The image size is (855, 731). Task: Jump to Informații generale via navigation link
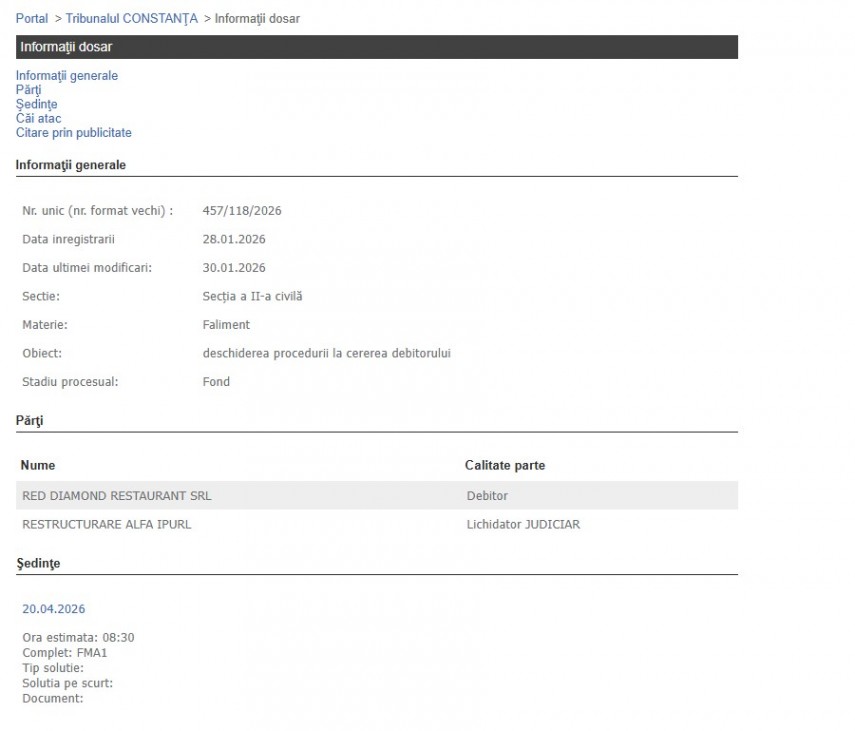coord(67,76)
